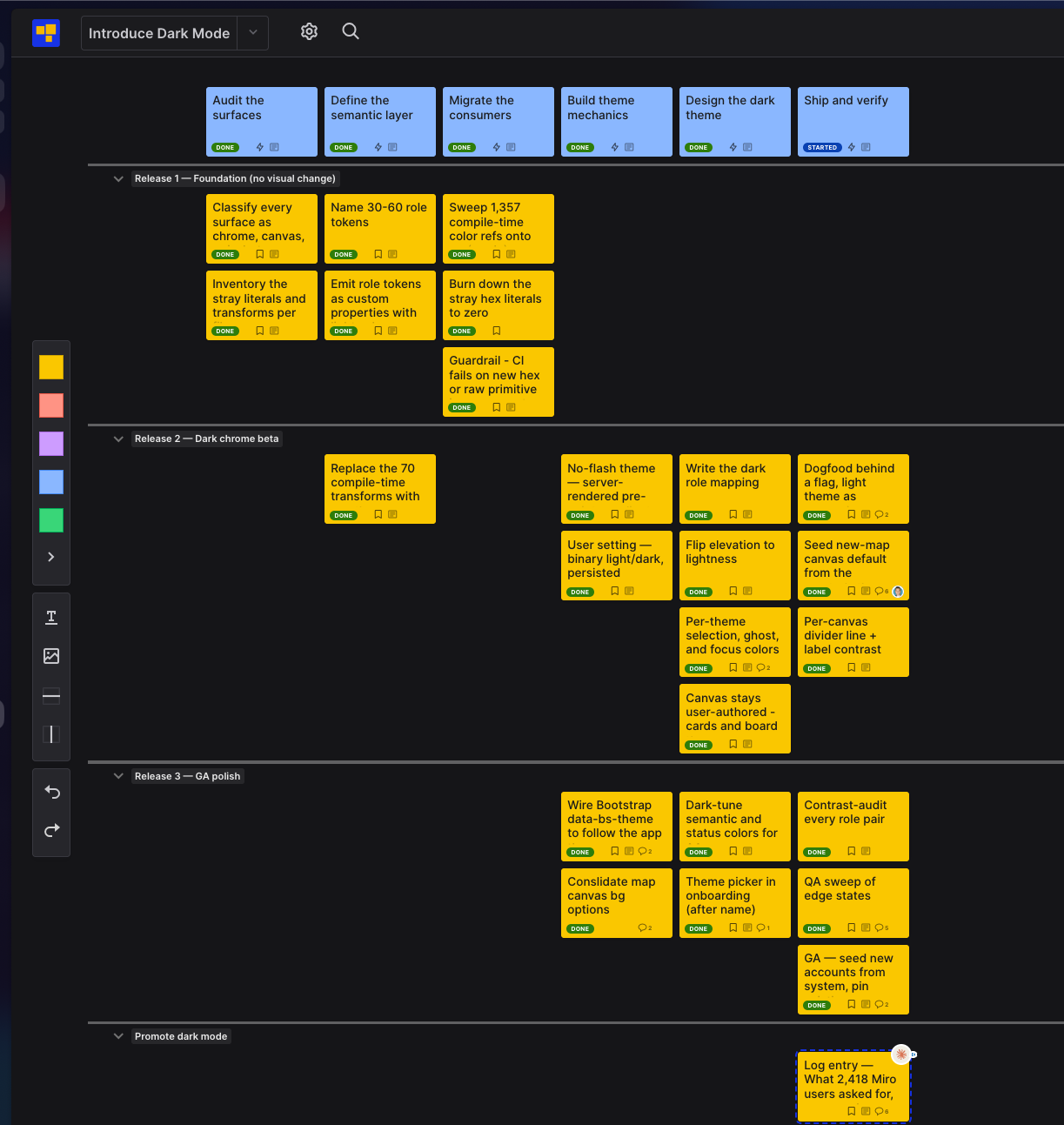Open 'Sweep 1,357 compile-time color refs' card

click(499, 229)
